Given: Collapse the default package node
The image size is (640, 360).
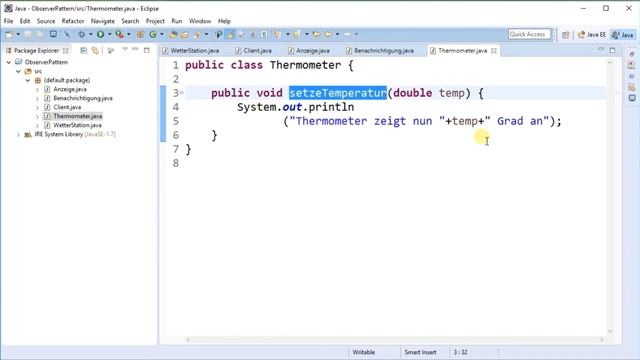Looking at the screenshot, I should pyautogui.click(x=28, y=80).
